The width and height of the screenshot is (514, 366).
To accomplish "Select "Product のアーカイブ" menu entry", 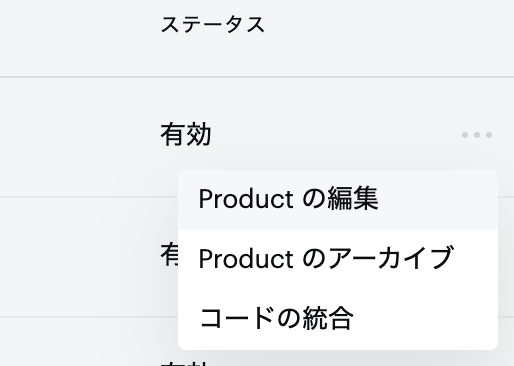I will pos(338,258).
